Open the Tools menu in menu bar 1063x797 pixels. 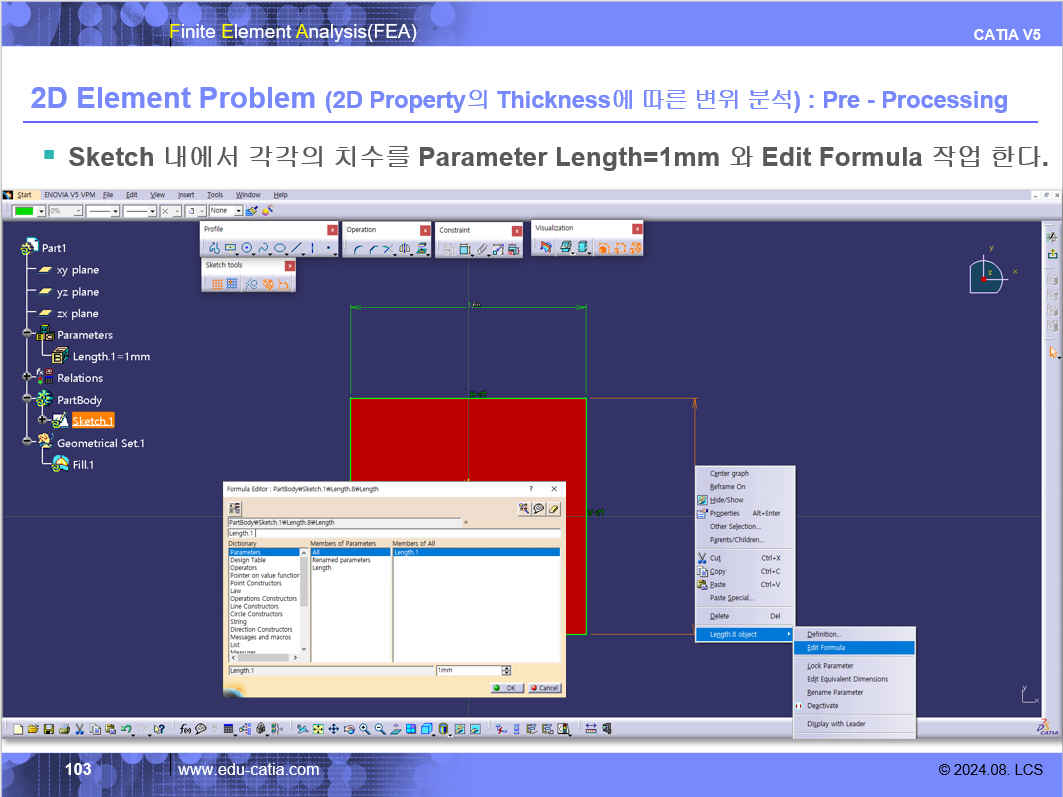[x=215, y=194]
